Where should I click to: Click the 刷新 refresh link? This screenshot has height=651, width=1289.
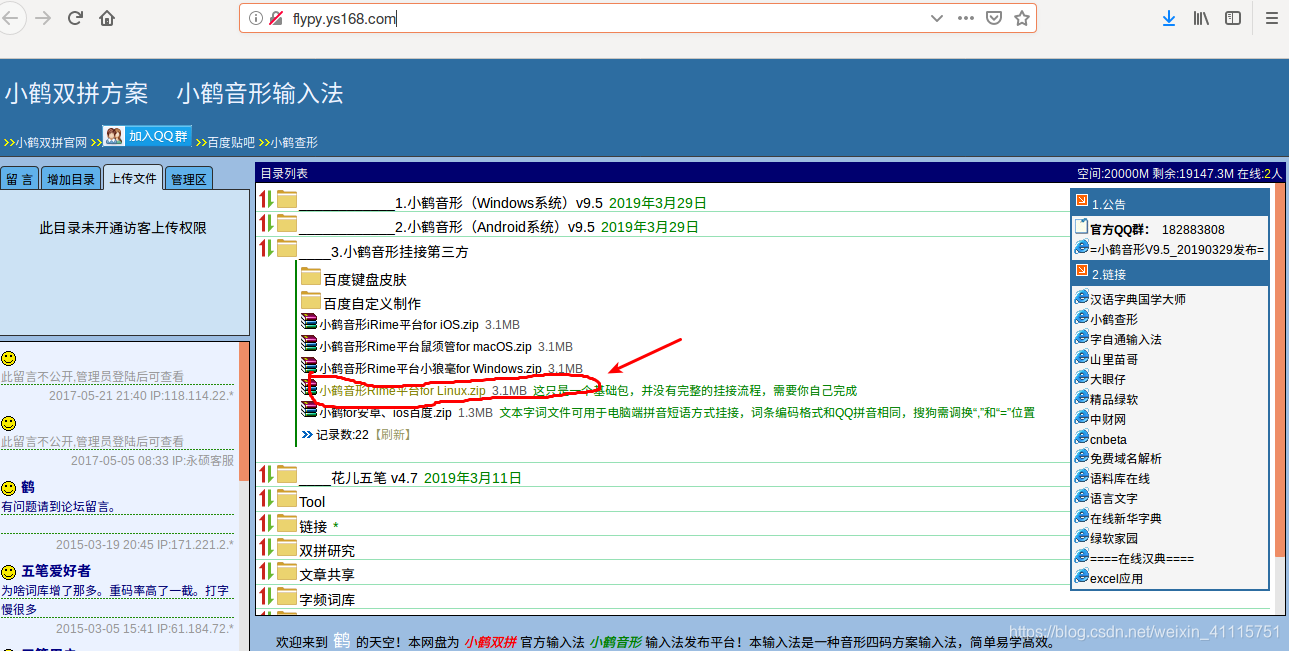(x=393, y=434)
